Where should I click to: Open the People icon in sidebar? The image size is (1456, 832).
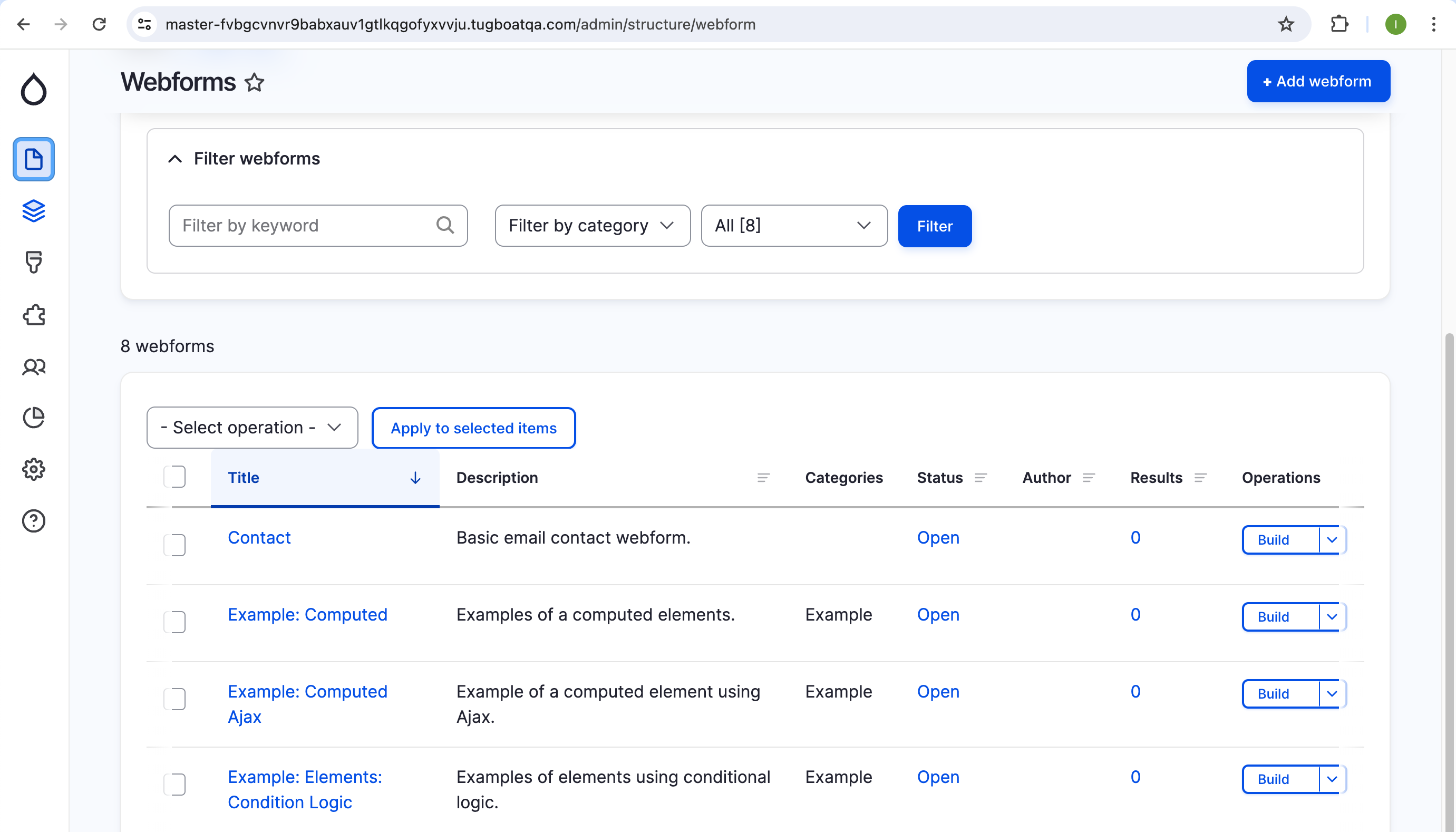click(34, 366)
